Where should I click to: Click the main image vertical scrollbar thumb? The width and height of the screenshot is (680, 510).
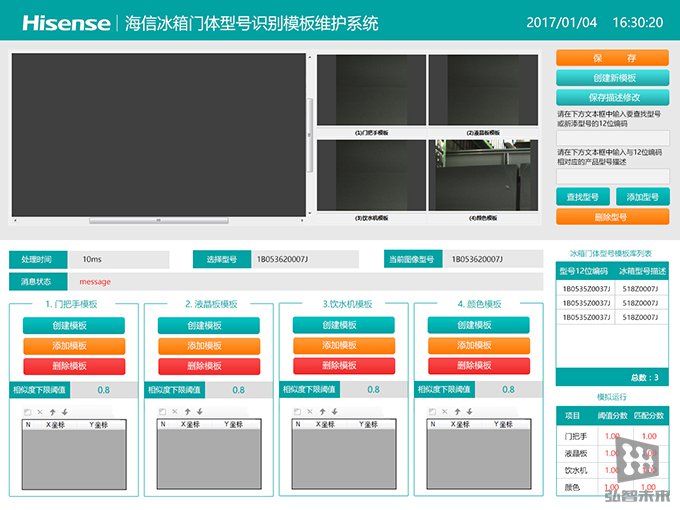tap(310, 135)
